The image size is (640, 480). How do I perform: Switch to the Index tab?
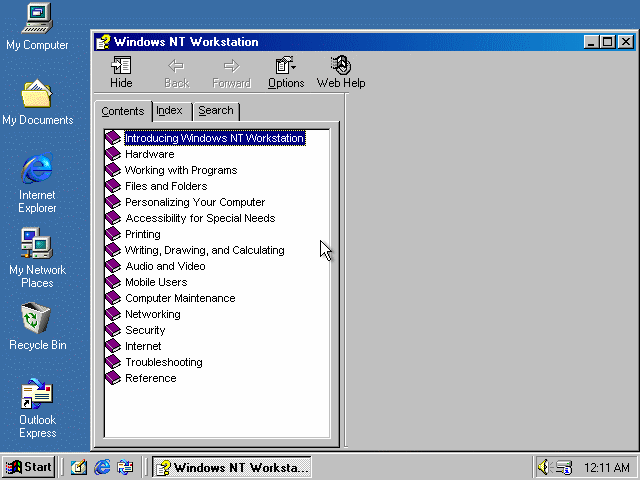[169, 111]
